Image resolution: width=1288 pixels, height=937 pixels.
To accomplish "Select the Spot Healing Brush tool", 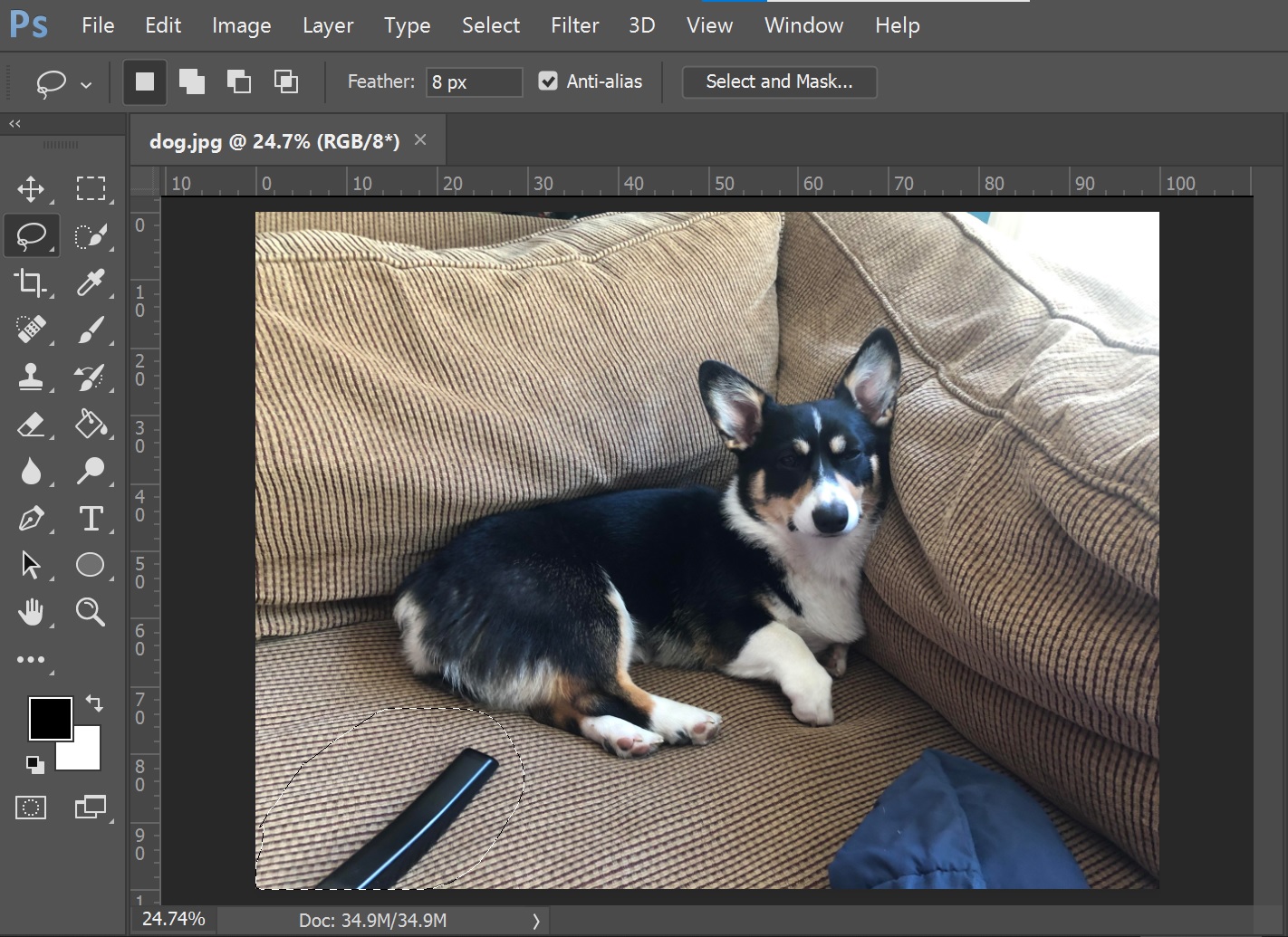I will [x=31, y=330].
